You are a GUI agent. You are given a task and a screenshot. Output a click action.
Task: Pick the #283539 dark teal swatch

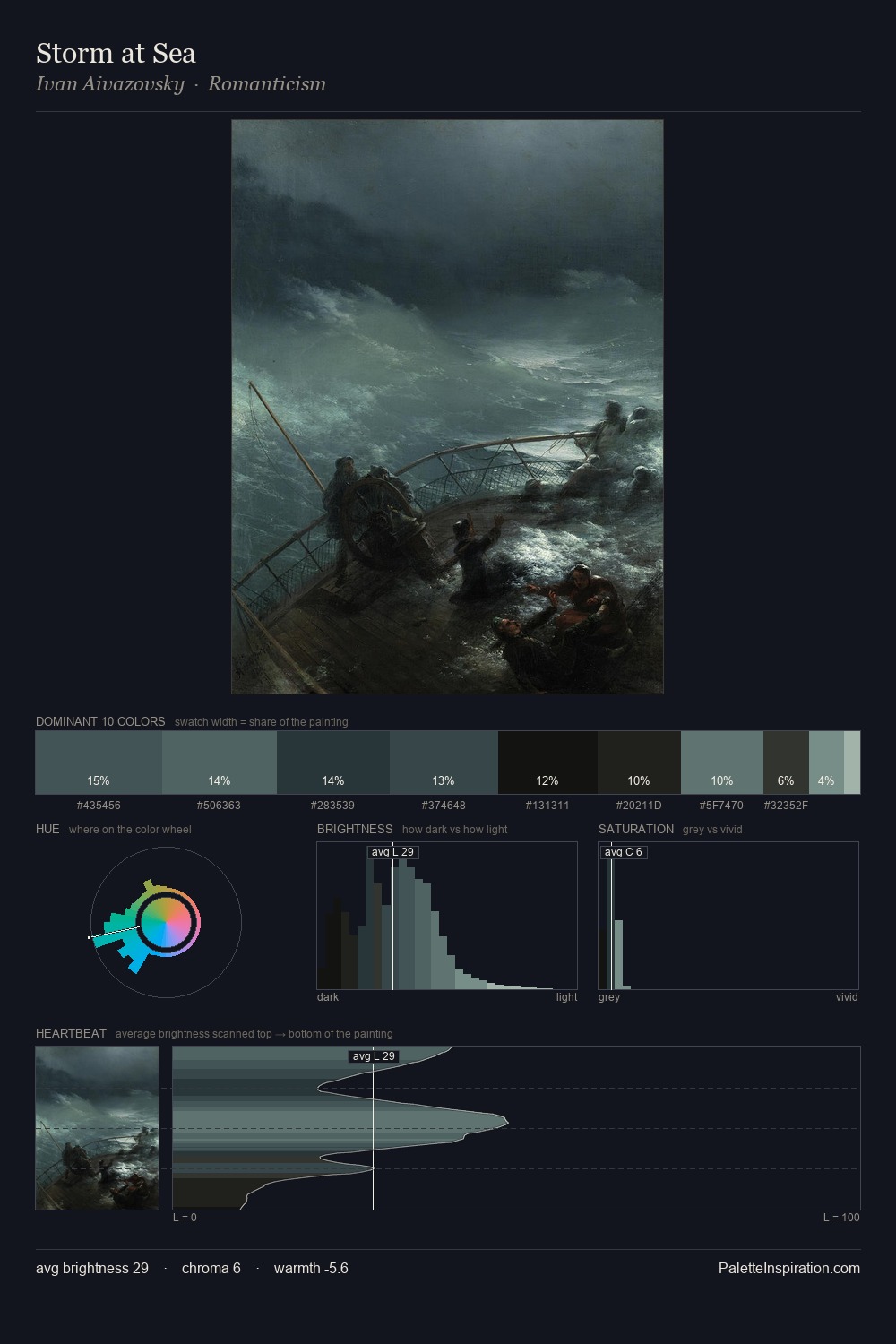[x=333, y=762]
